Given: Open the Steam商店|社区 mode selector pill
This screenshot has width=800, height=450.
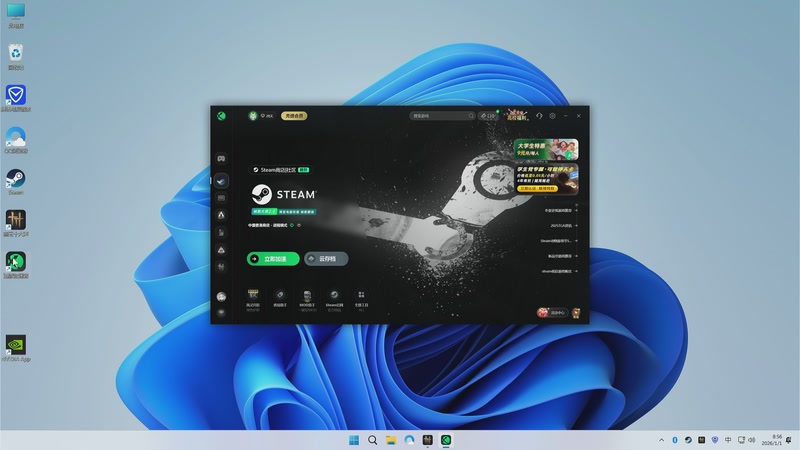Looking at the screenshot, I should coord(281,170).
